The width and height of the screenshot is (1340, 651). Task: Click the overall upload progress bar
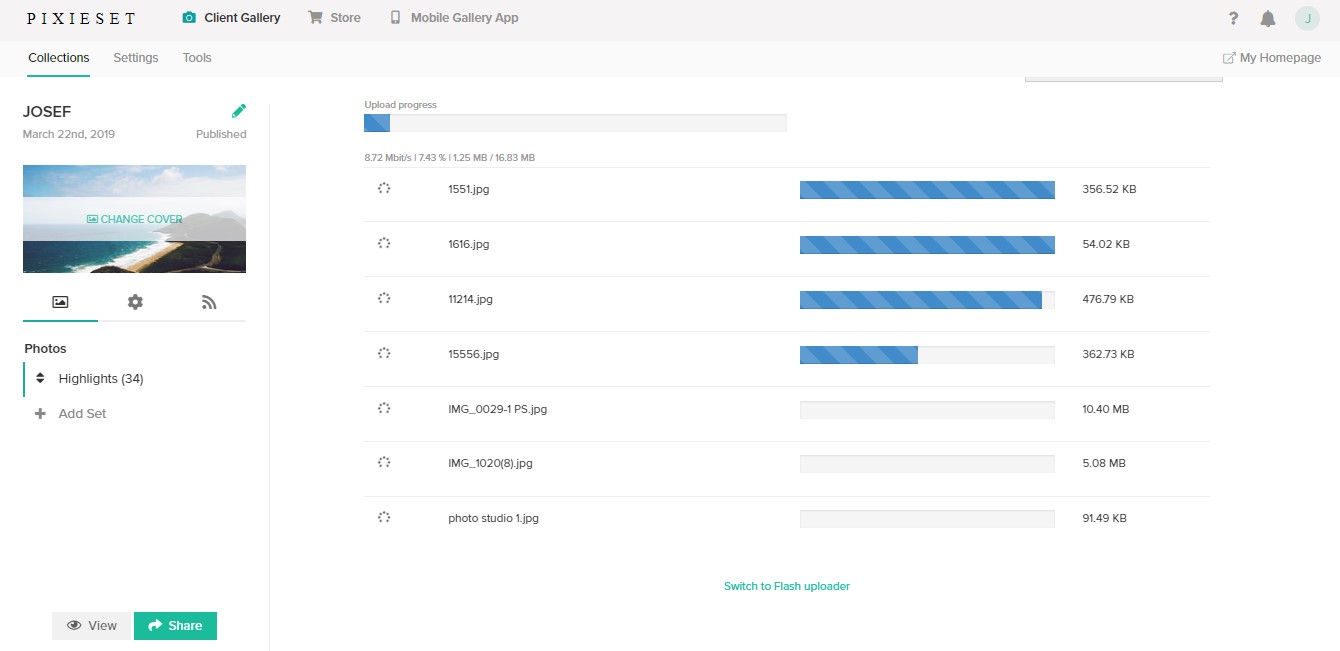pos(575,123)
